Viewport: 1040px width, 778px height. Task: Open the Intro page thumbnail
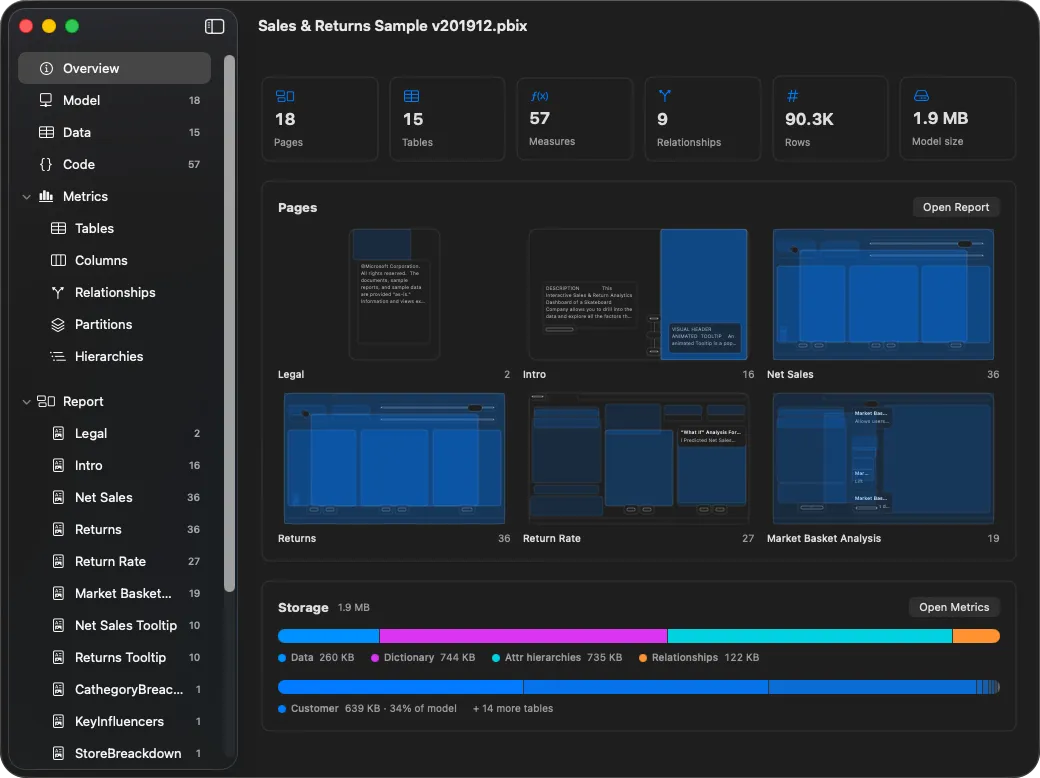coord(639,294)
